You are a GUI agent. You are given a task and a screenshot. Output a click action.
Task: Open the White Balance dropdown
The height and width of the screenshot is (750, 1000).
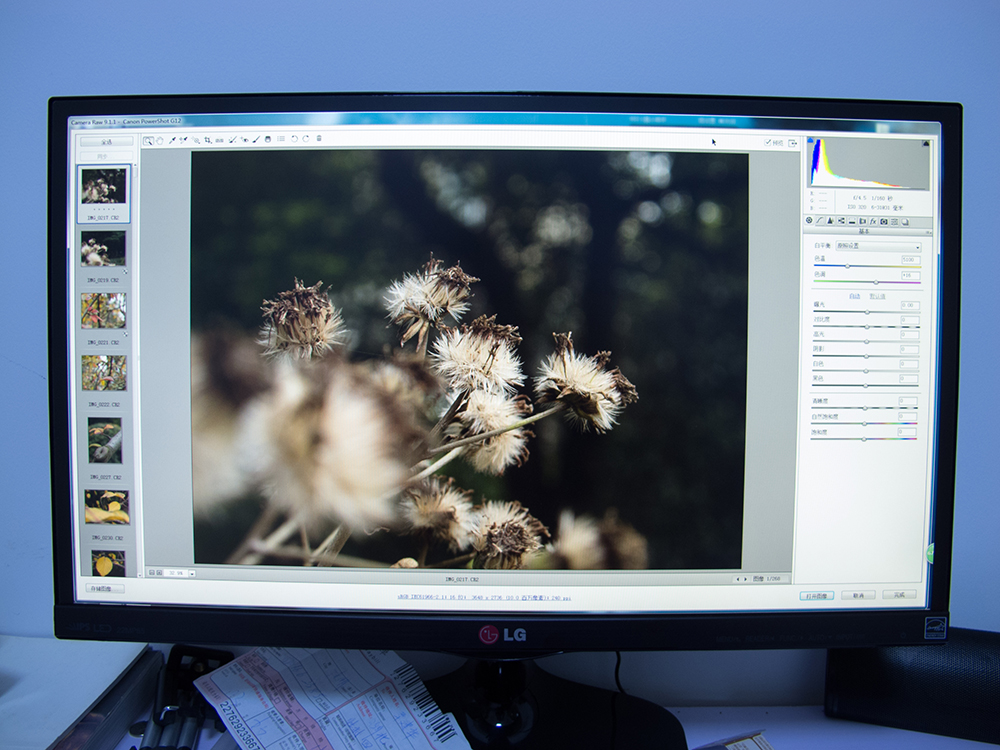tap(878, 246)
